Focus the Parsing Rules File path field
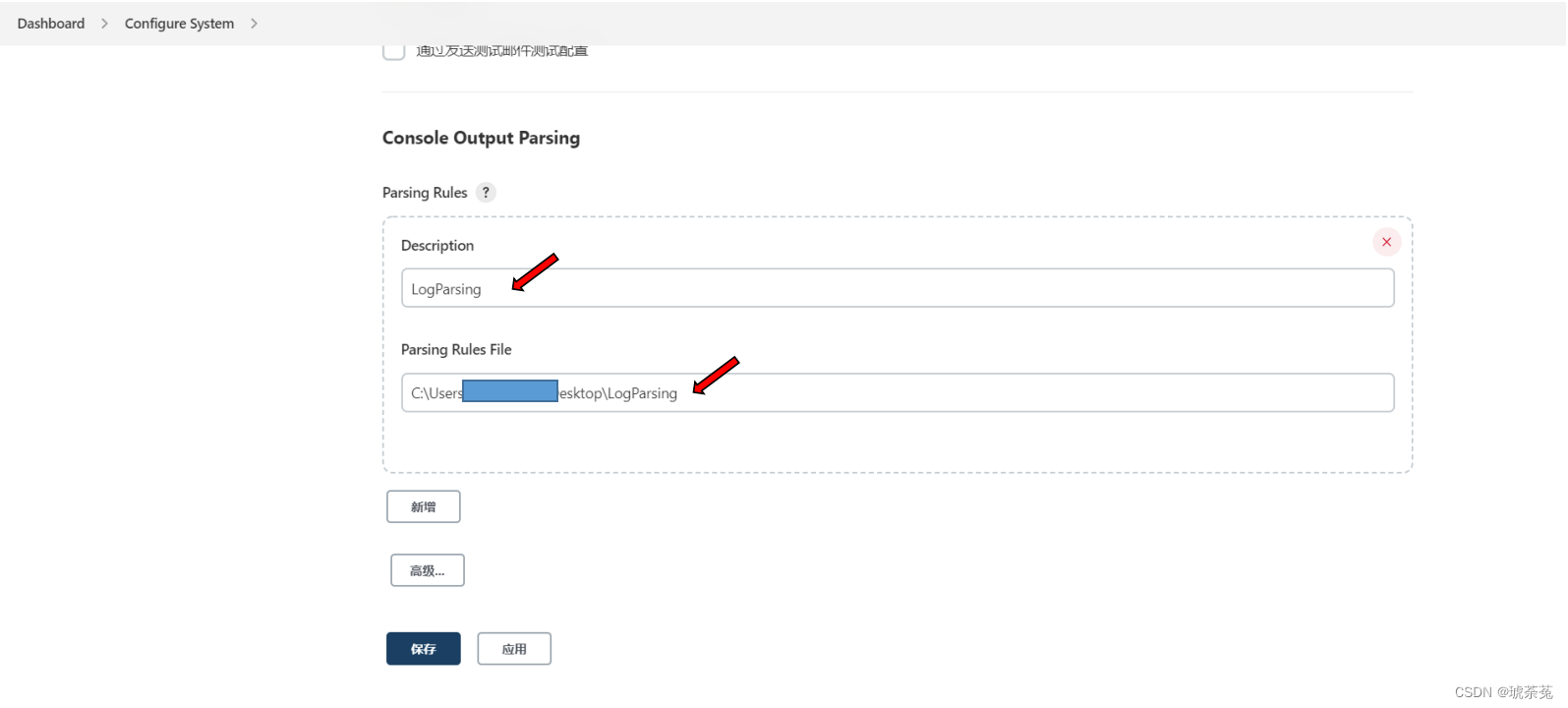This screenshot has width=1568, height=708. [x=898, y=392]
